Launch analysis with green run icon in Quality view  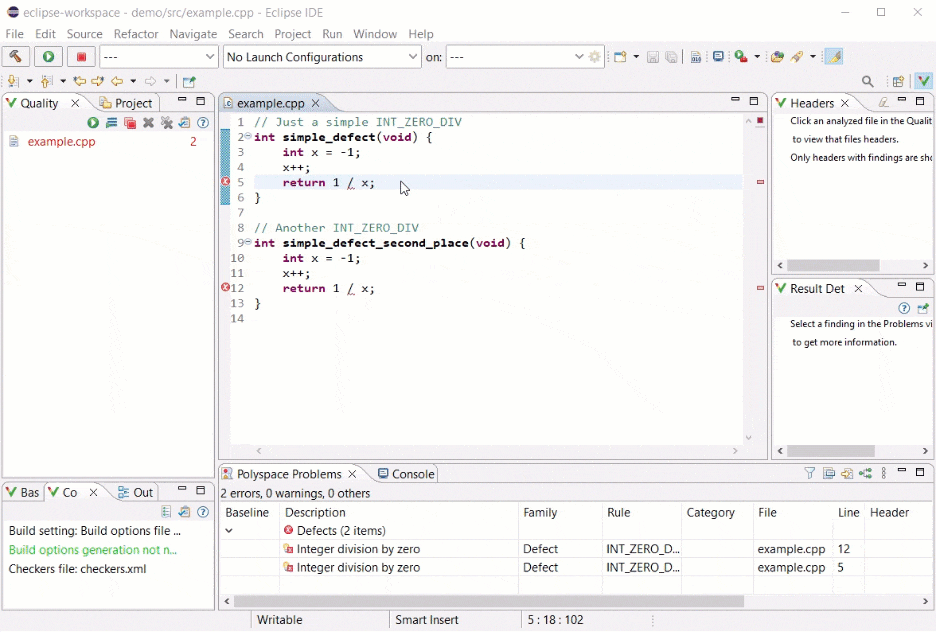[x=94, y=122]
